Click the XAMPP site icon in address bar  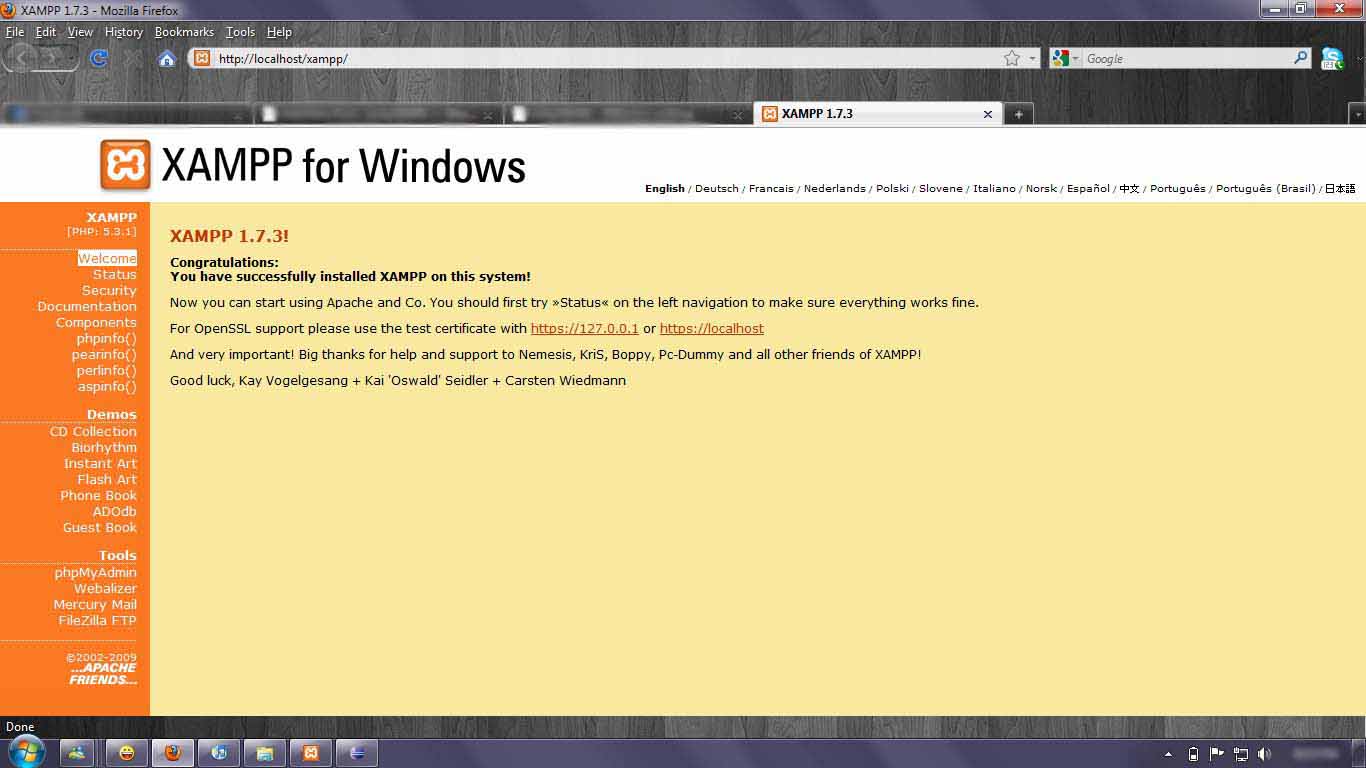pyautogui.click(x=202, y=58)
